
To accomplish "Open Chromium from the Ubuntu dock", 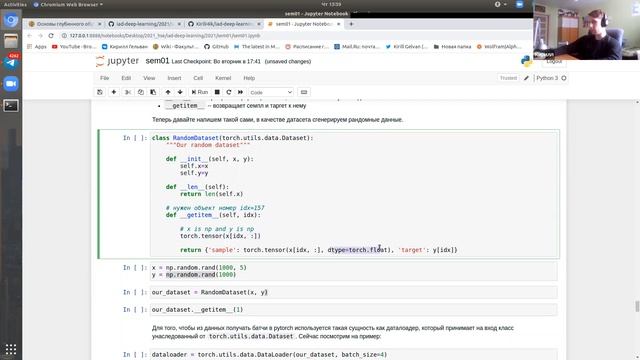I will tap(11, 20).
